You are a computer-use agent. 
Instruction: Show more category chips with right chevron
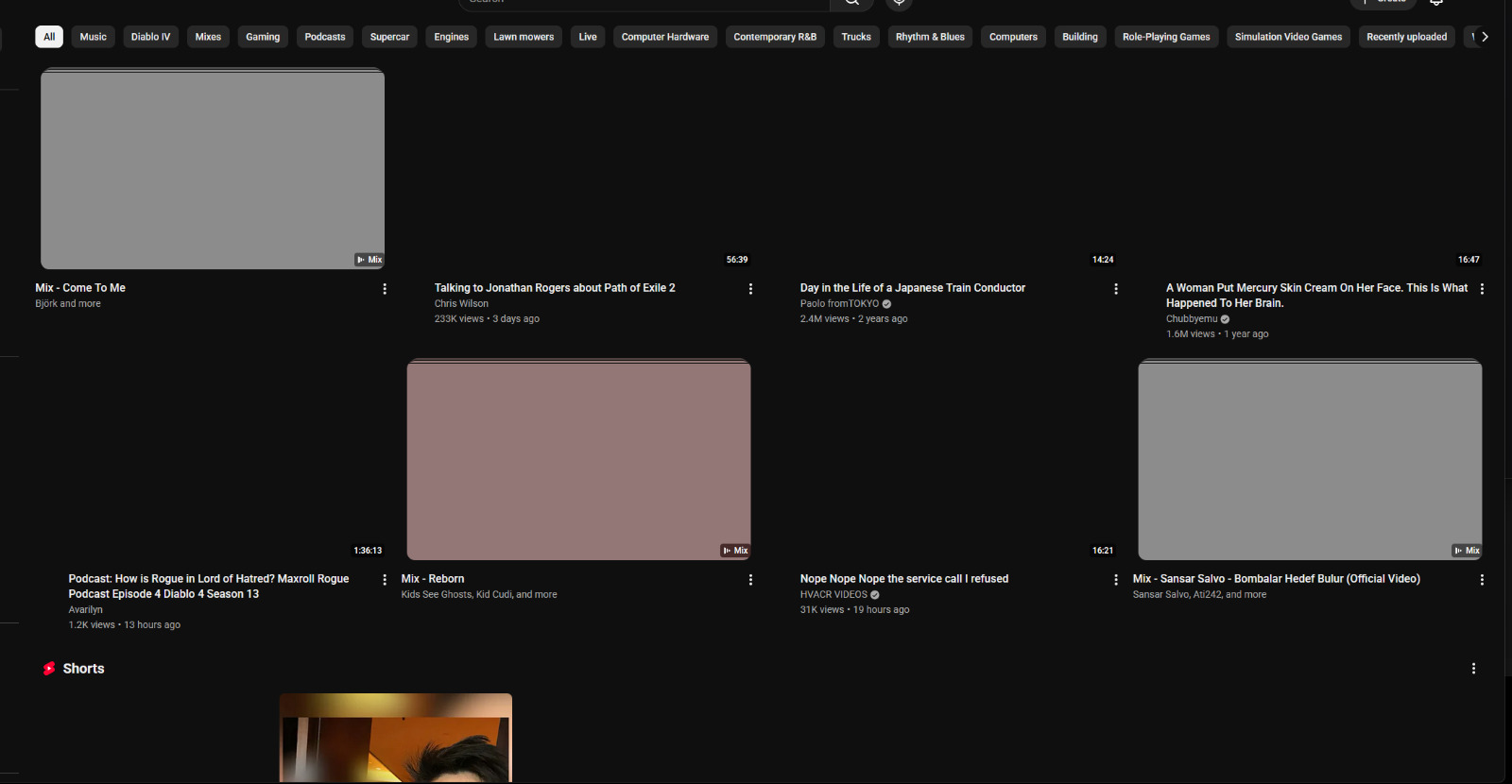(x=1485, y=37)
